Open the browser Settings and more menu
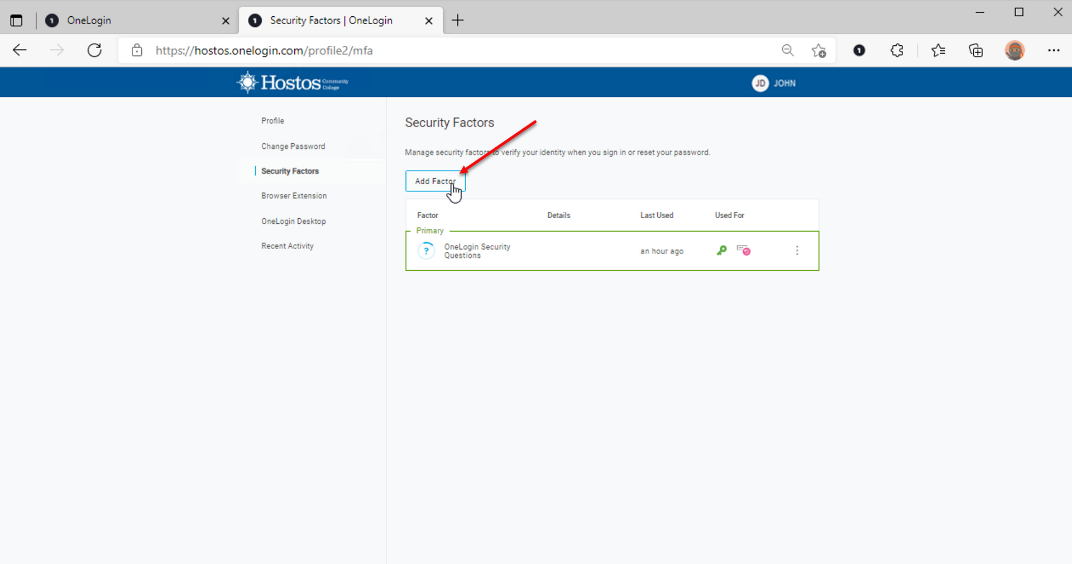Image resolution: width=1072 pixels, height=564 pixels. [1053, 50]
